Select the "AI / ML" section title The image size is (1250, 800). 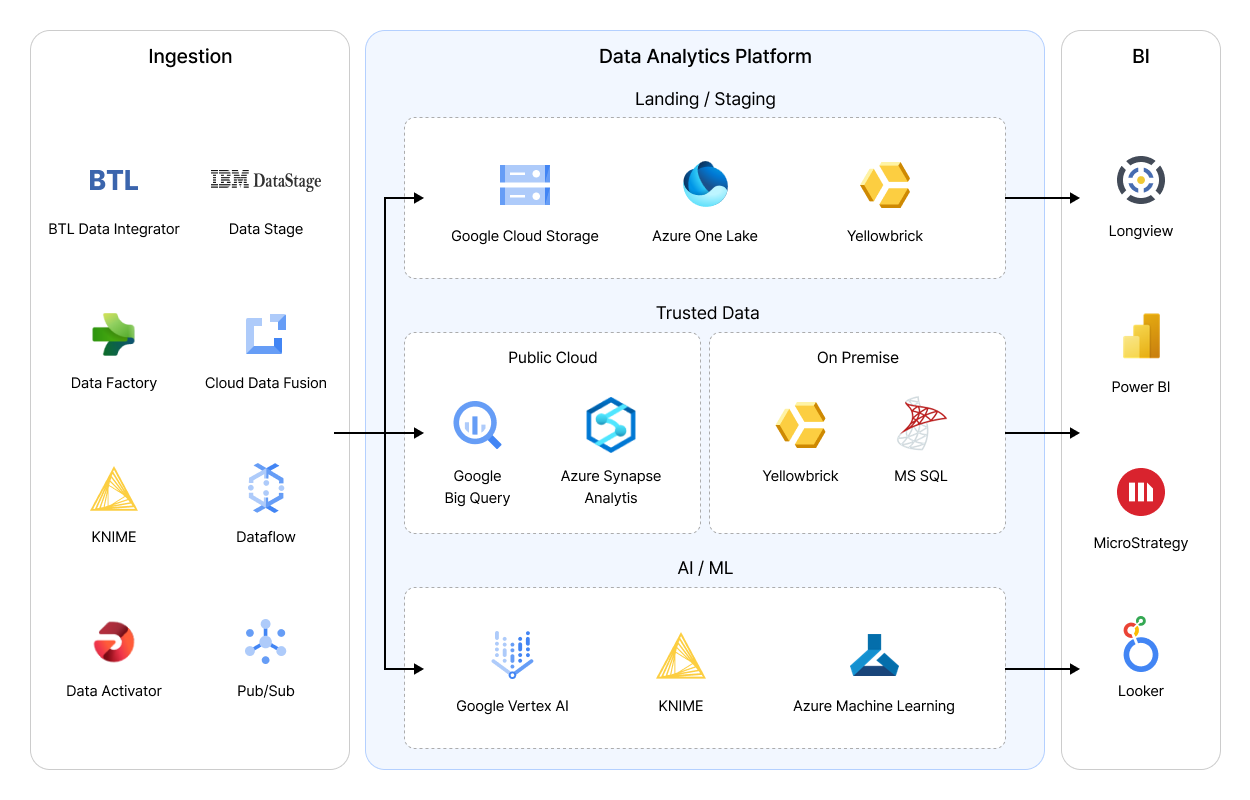705,568
